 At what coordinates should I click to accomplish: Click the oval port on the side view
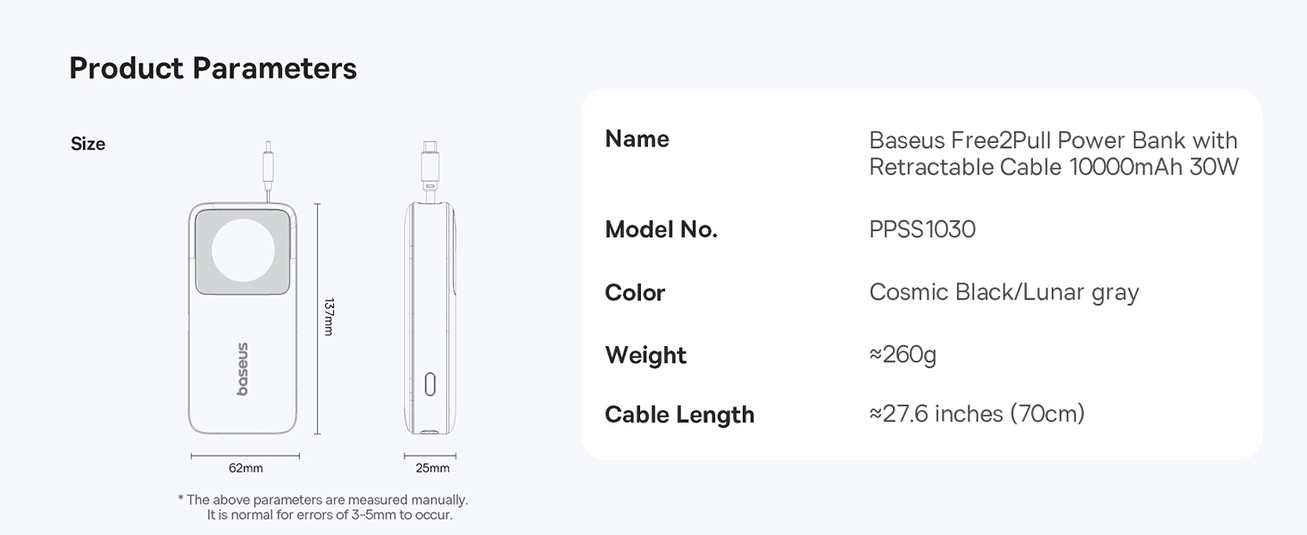[x=431, y=384]
